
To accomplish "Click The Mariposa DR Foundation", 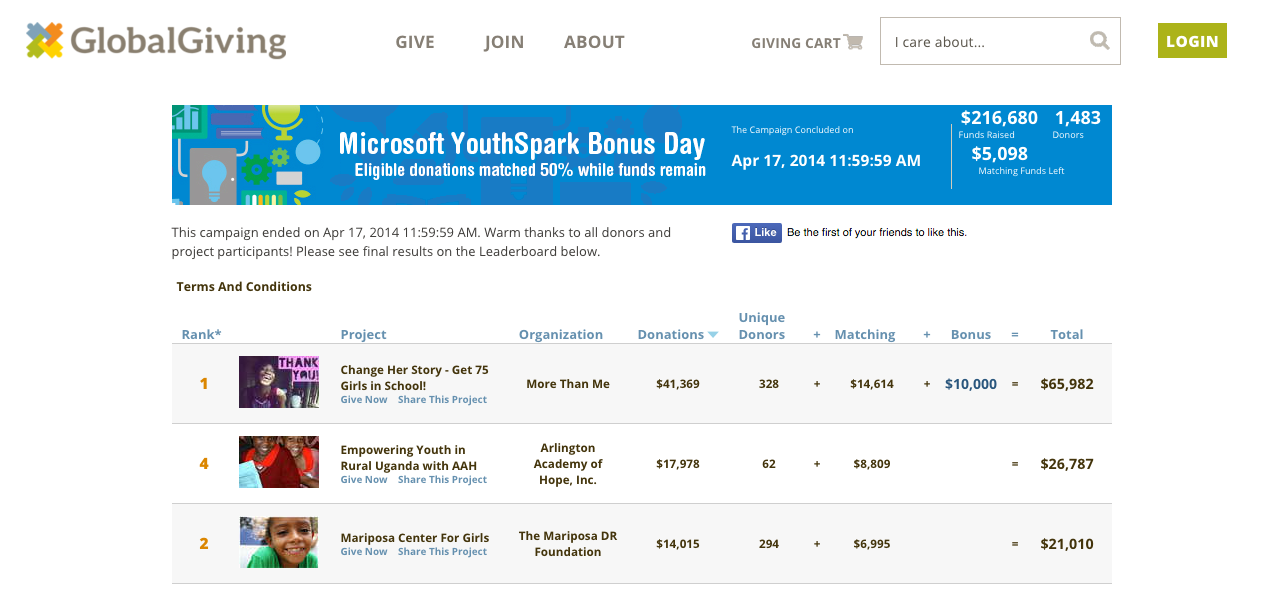I will pos(568,544).
